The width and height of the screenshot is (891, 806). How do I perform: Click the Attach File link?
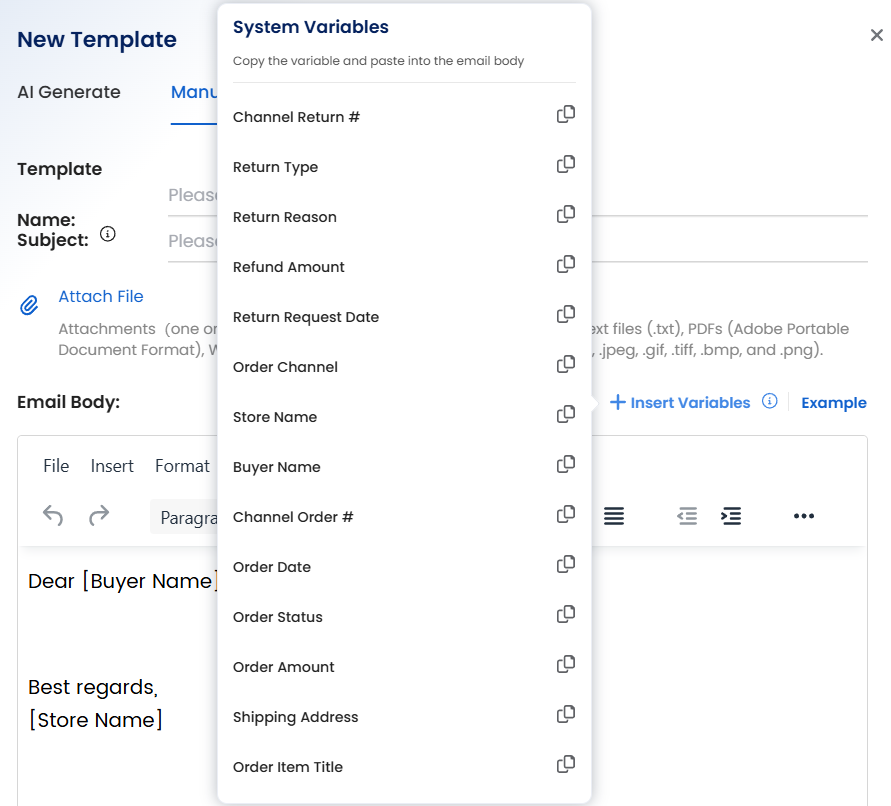[x=101, y=296]
